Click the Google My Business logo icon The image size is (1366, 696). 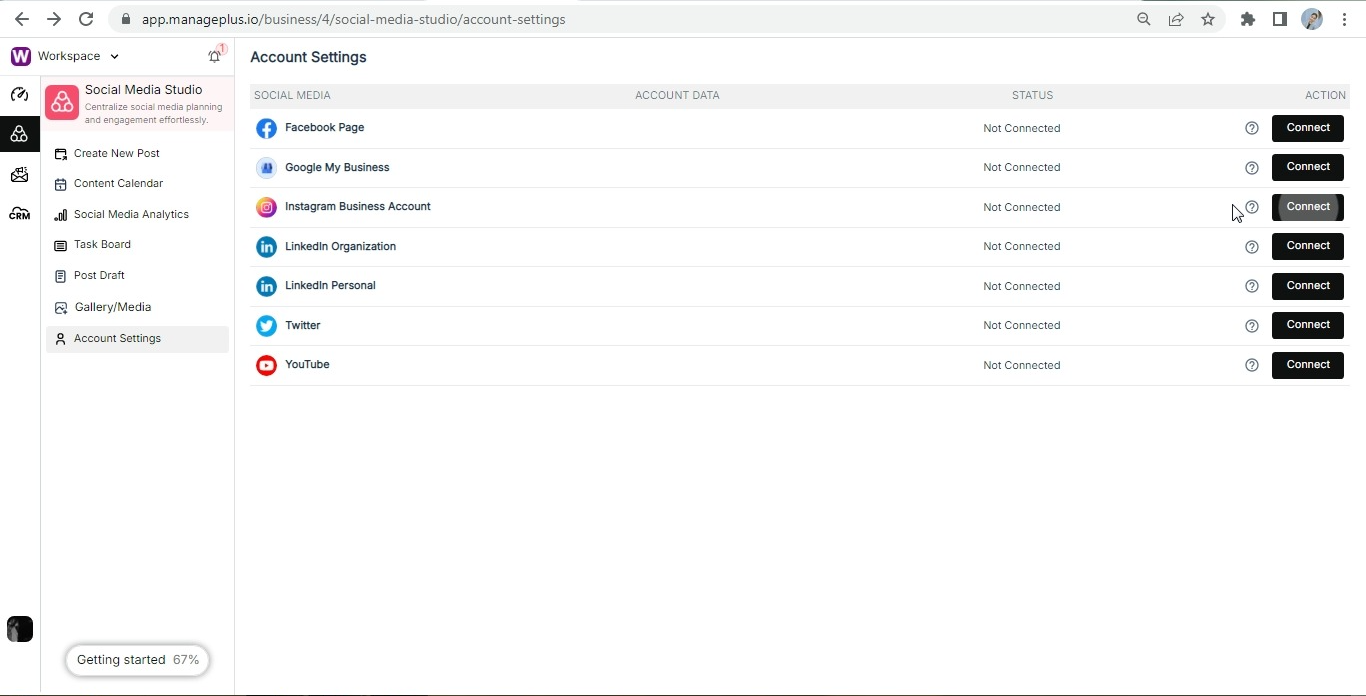[x=266, y=168]
